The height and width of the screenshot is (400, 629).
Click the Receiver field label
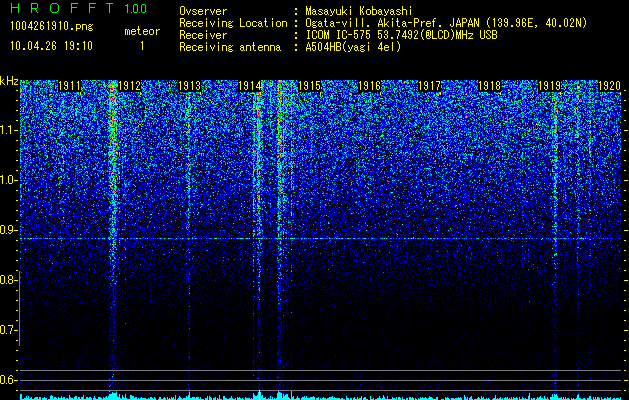tap(203, 35)
